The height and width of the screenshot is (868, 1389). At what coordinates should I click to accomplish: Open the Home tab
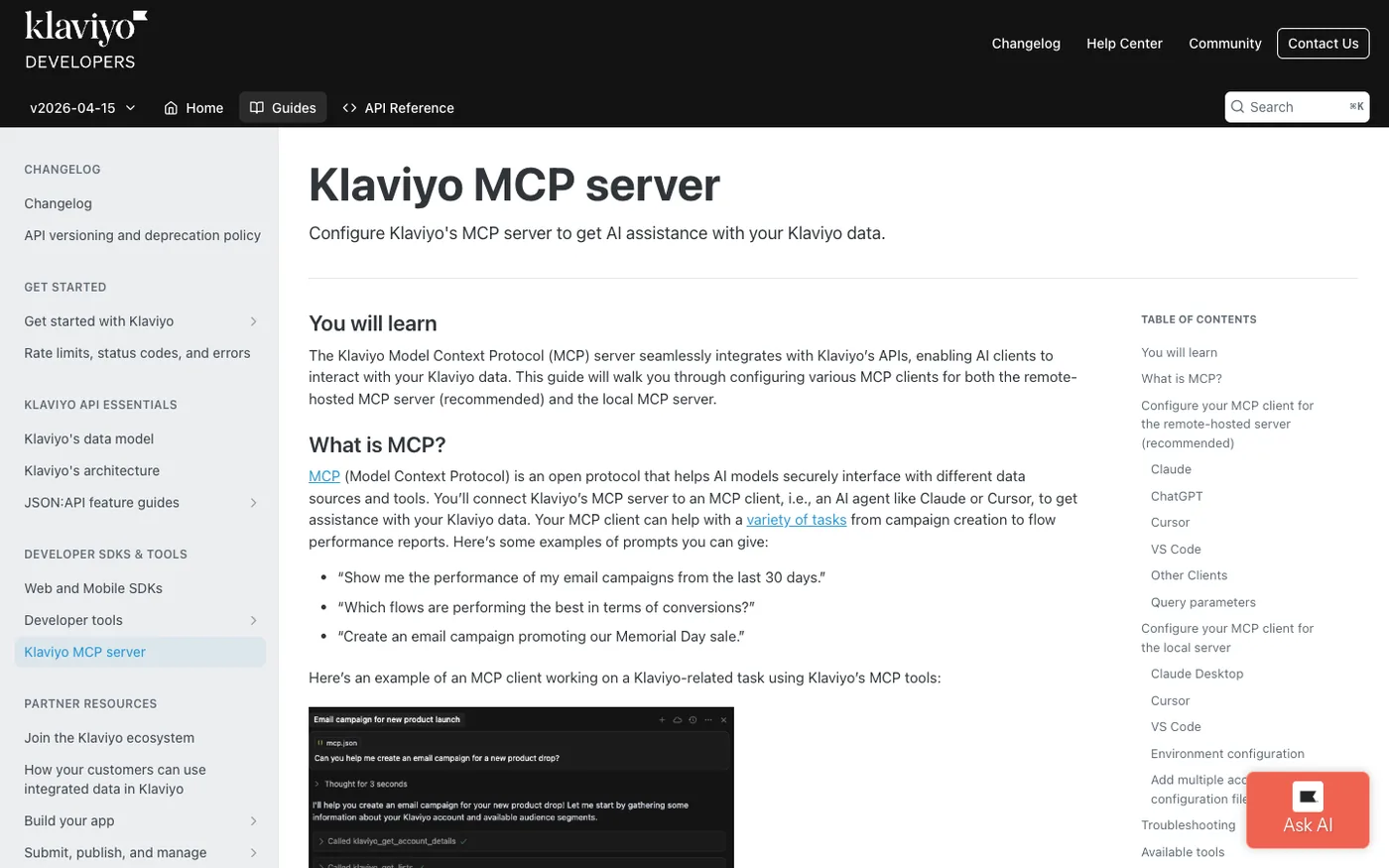193,108
